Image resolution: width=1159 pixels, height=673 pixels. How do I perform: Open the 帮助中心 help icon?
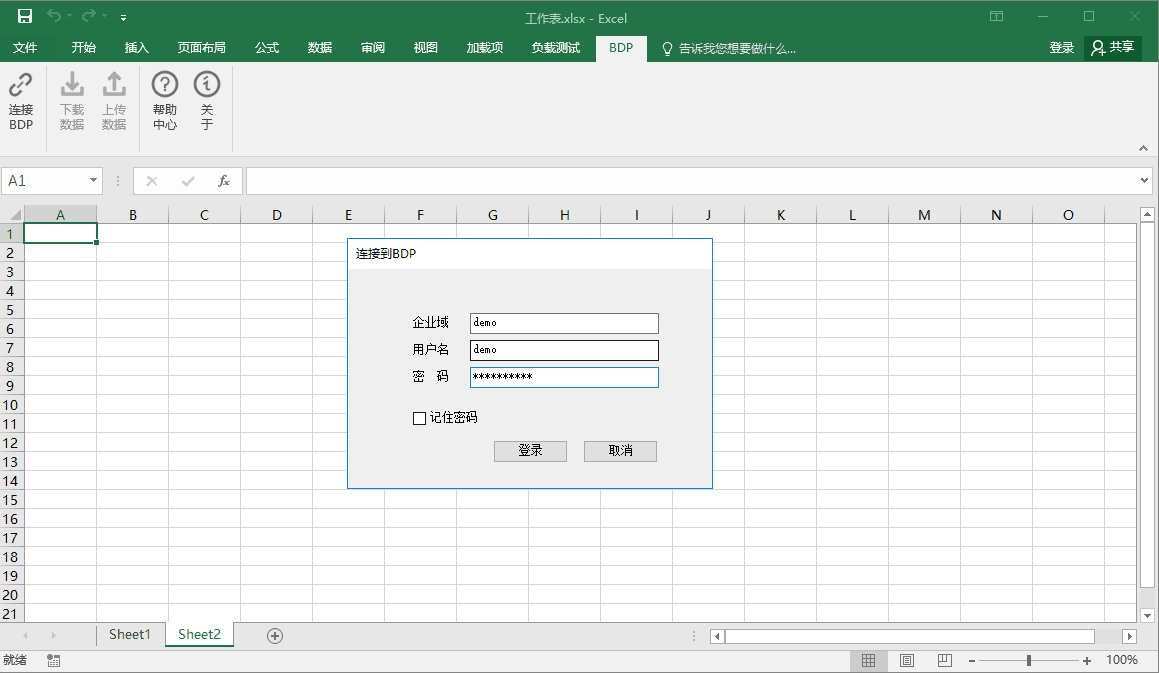click(x=165, y=84)
